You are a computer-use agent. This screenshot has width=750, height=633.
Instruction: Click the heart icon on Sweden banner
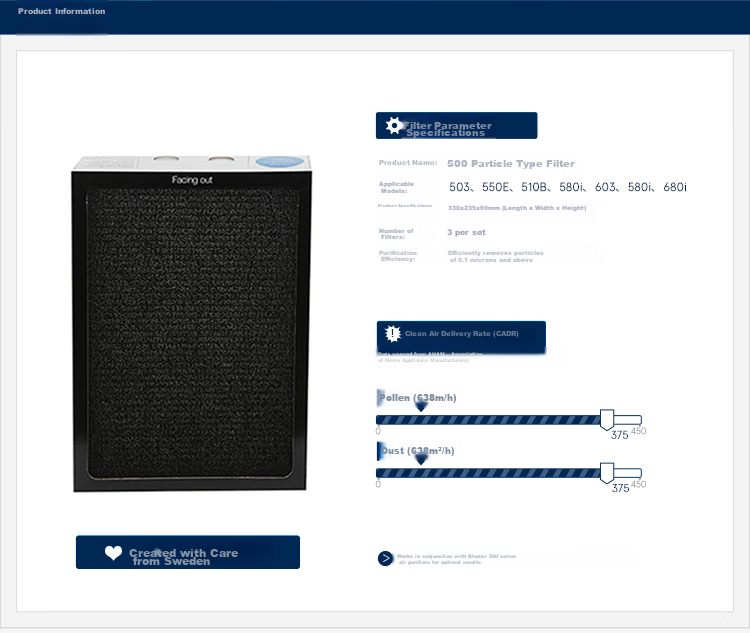[113, 553]
